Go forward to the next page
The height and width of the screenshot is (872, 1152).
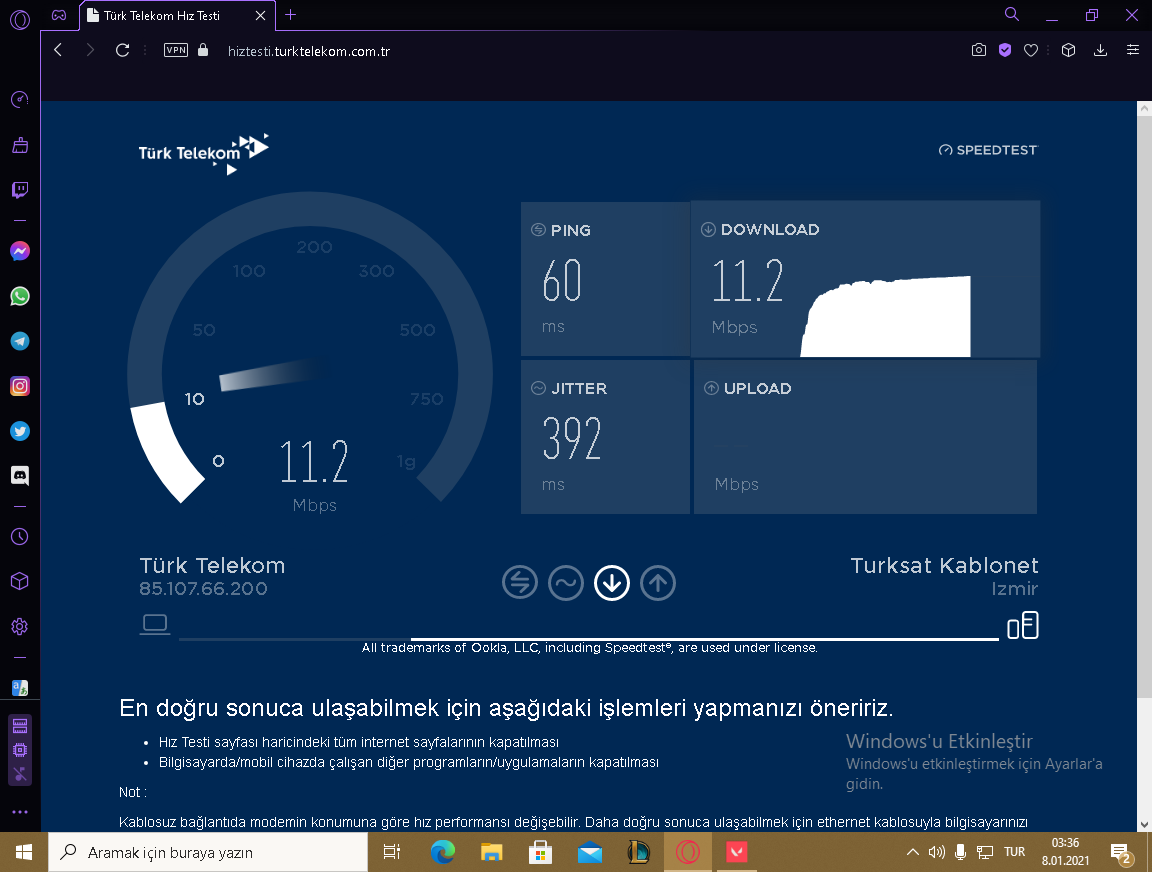tap(90, 50)
